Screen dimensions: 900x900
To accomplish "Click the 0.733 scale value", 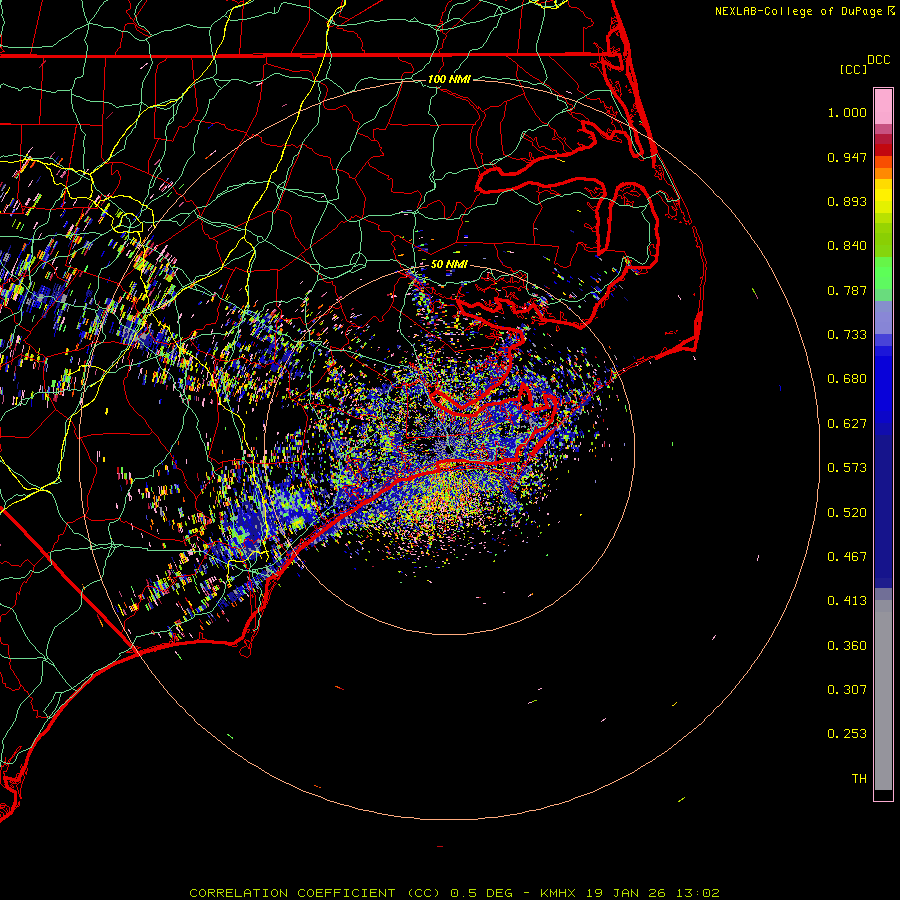I will click(847, 335).
